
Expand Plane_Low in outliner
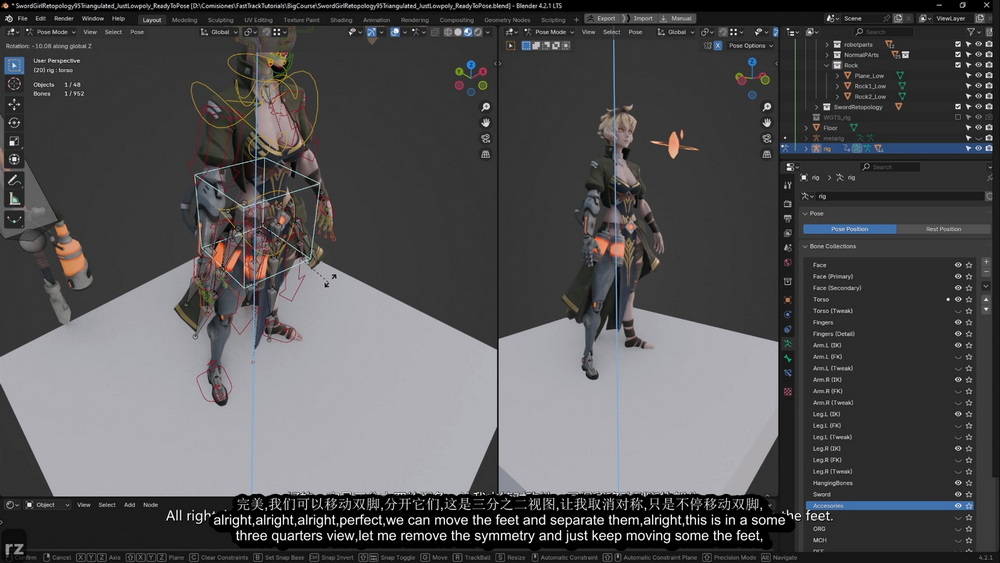click(837, 75)
